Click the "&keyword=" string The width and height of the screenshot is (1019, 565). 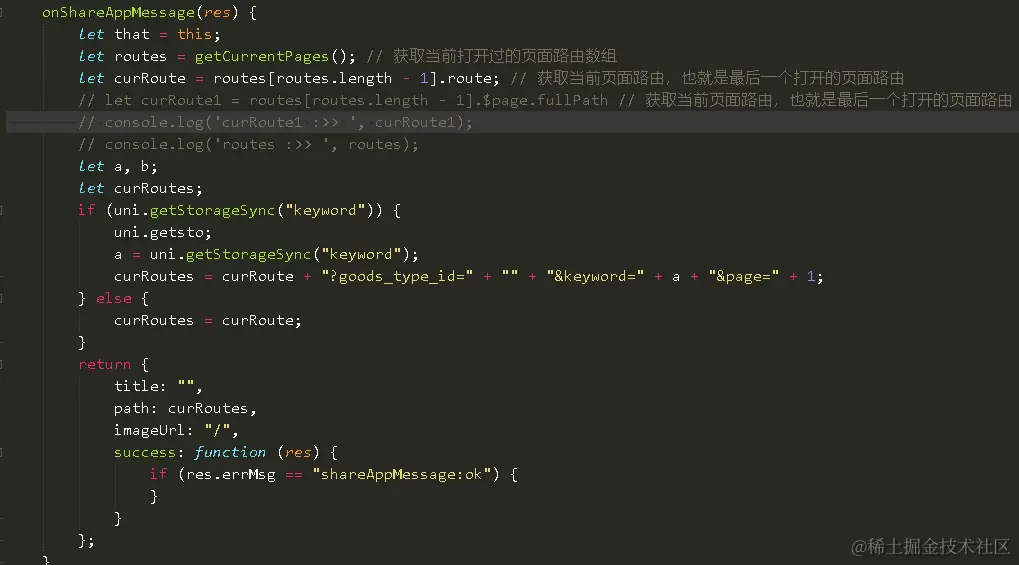click(595, 276)
